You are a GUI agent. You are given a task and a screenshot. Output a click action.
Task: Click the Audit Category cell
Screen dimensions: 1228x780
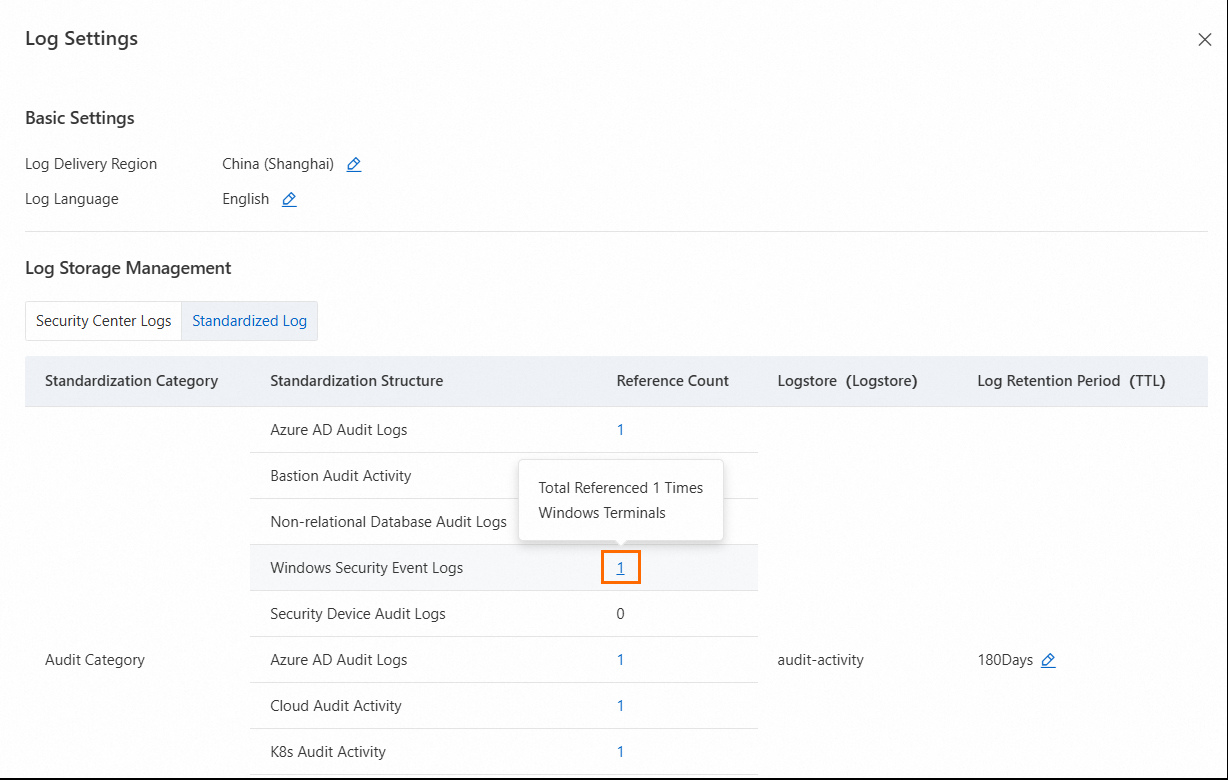coord(95,660)
